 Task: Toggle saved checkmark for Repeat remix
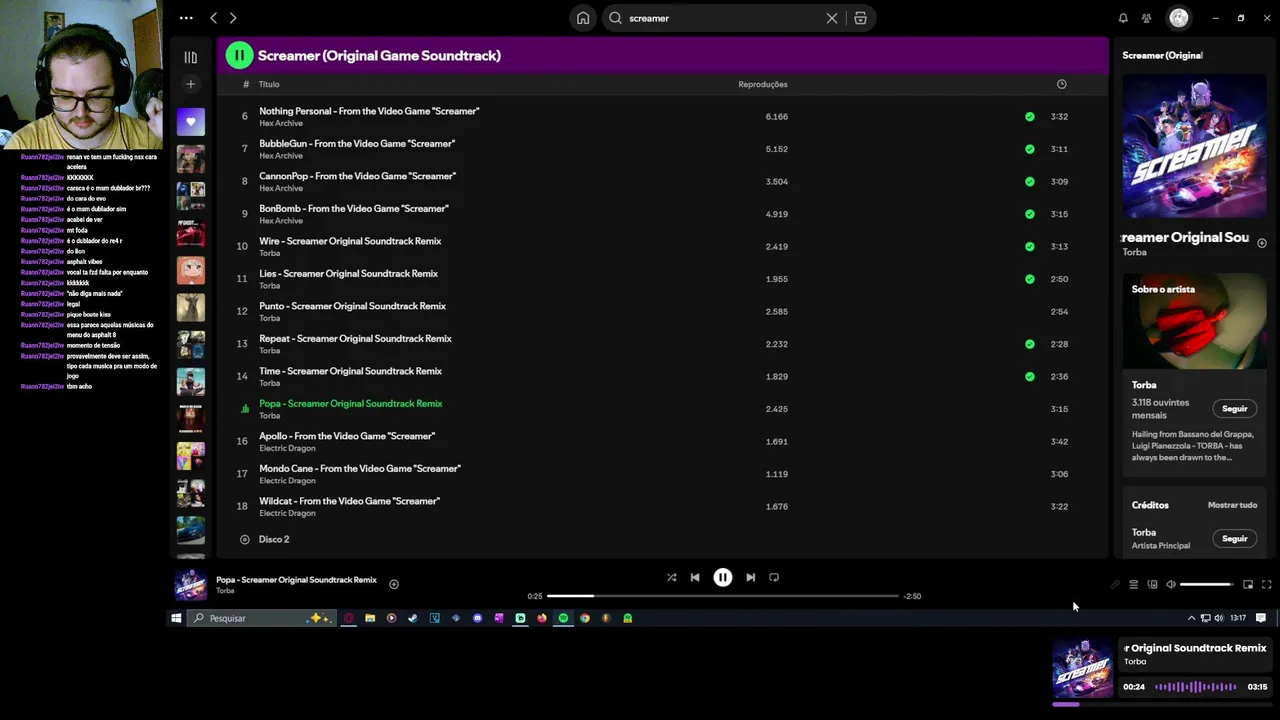(x=1030, y=344)
